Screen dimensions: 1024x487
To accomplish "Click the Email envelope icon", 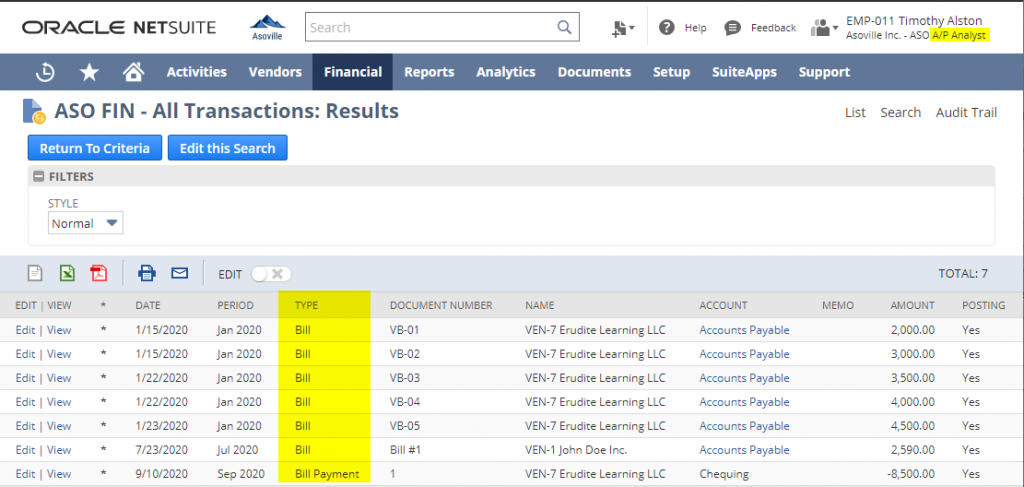I will click(x=180, y=273).
